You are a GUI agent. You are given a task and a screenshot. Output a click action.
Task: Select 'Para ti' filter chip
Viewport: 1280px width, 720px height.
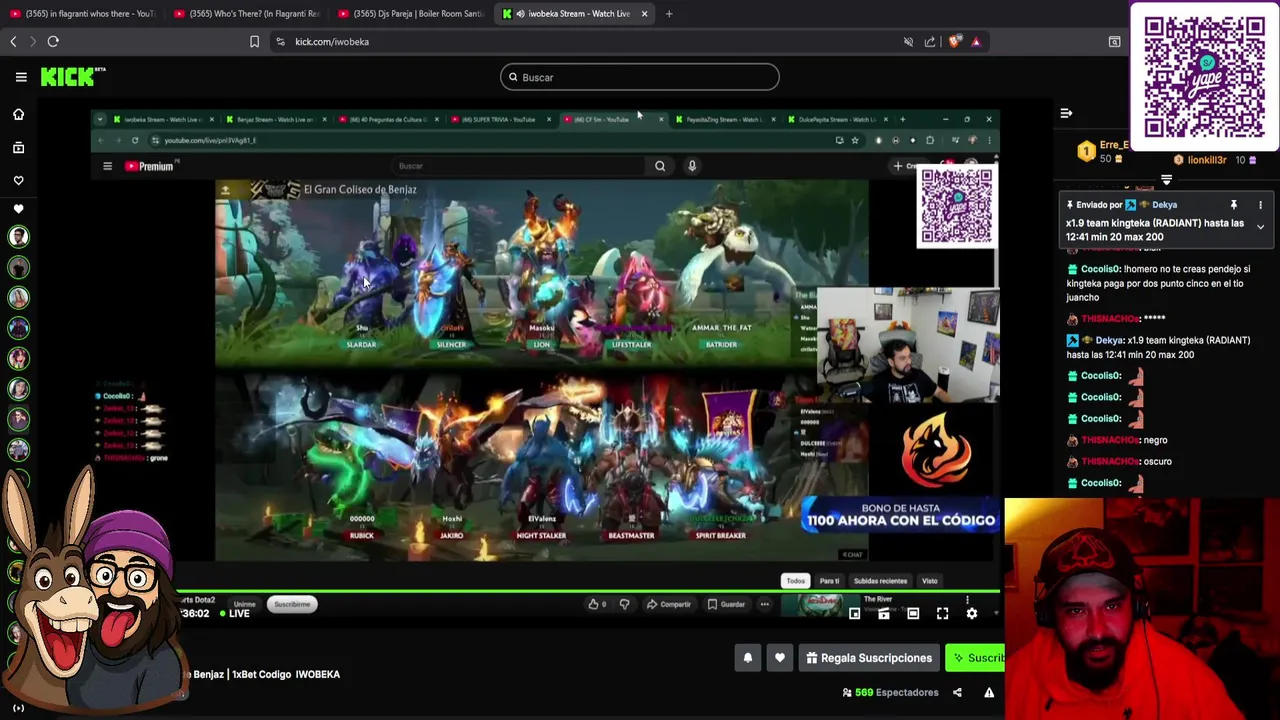829,581
